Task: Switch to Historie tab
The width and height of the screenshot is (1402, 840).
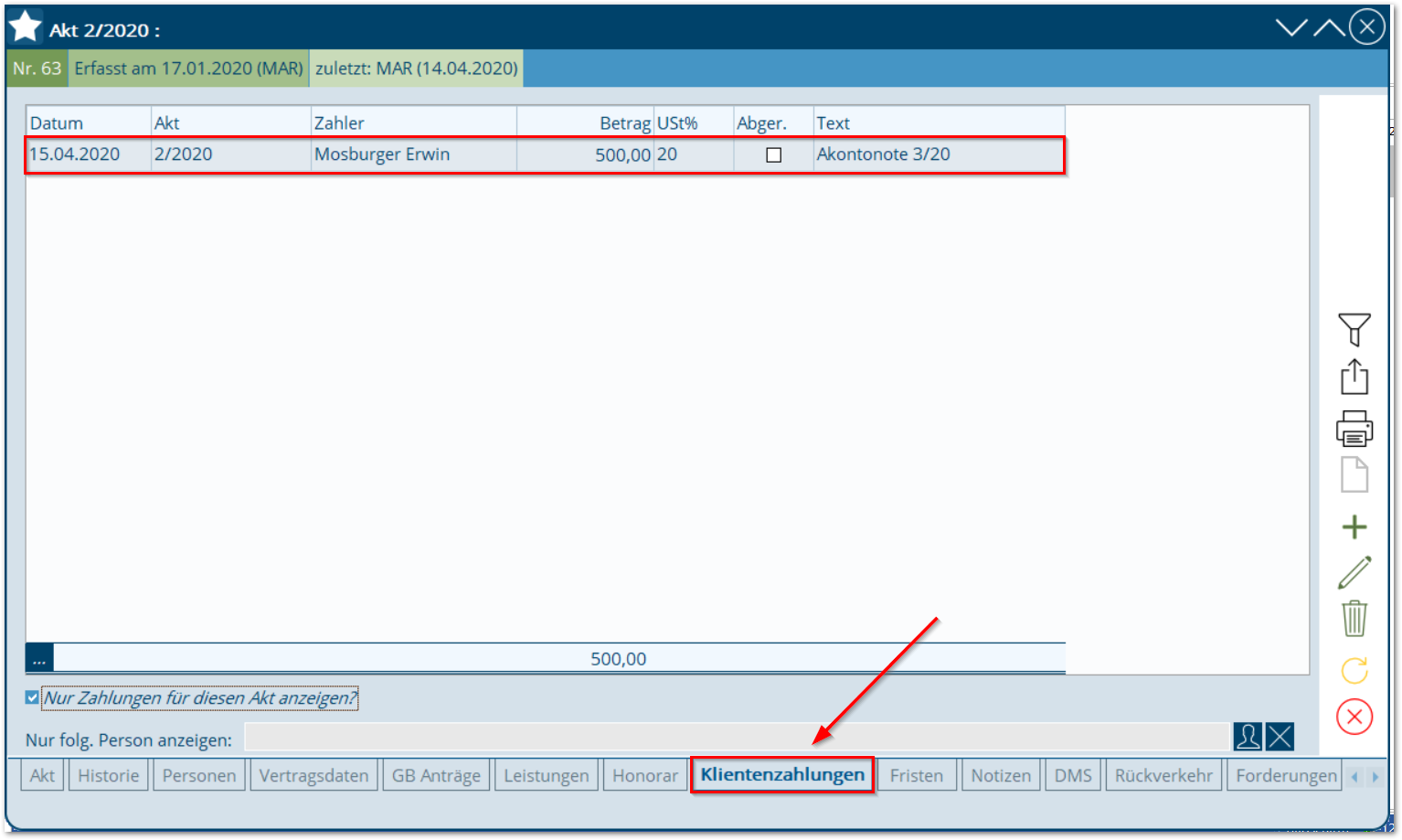Action: (108, 775)
